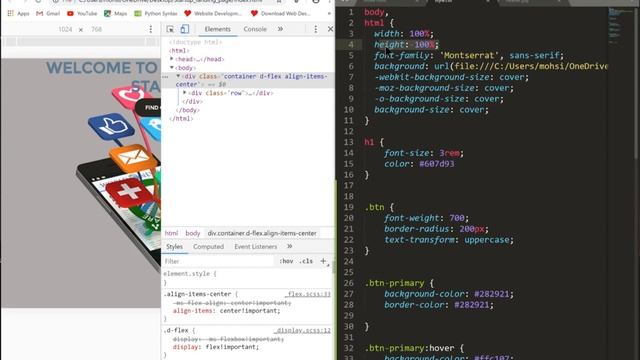Open the Website Development bookmark
Screen dimensions: 640x360
213,13
